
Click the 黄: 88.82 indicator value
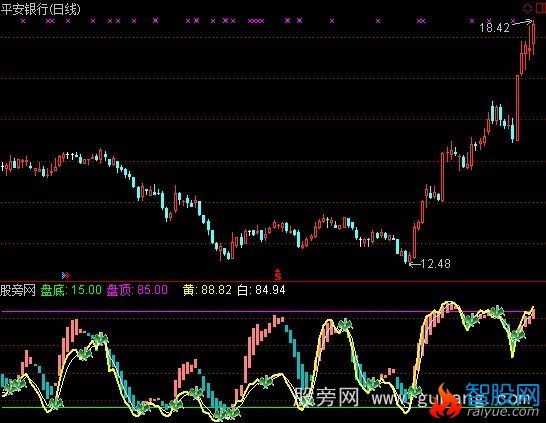(x=208, y=290)
